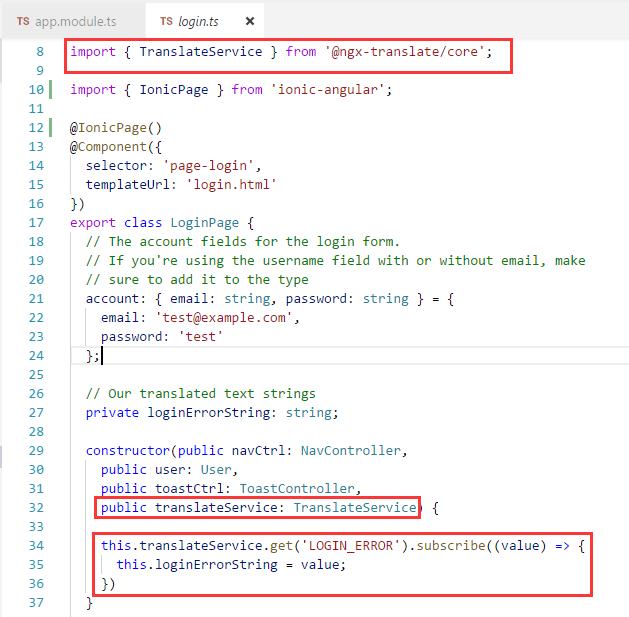629x617 pixels.
Task: Click 'loginErrorString' in the private declaration
Action: click(x=208, y=413)
